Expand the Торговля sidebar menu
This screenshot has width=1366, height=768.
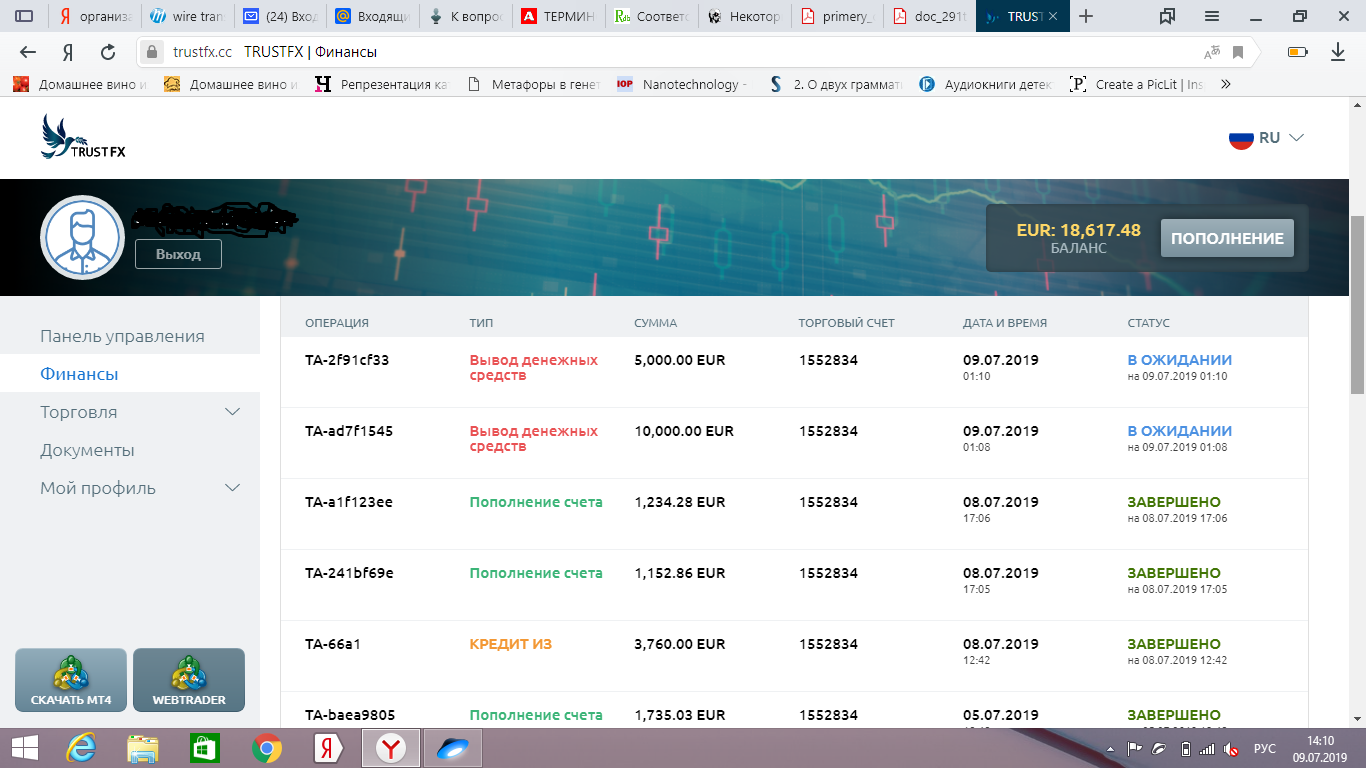click(x=232, y=412)
